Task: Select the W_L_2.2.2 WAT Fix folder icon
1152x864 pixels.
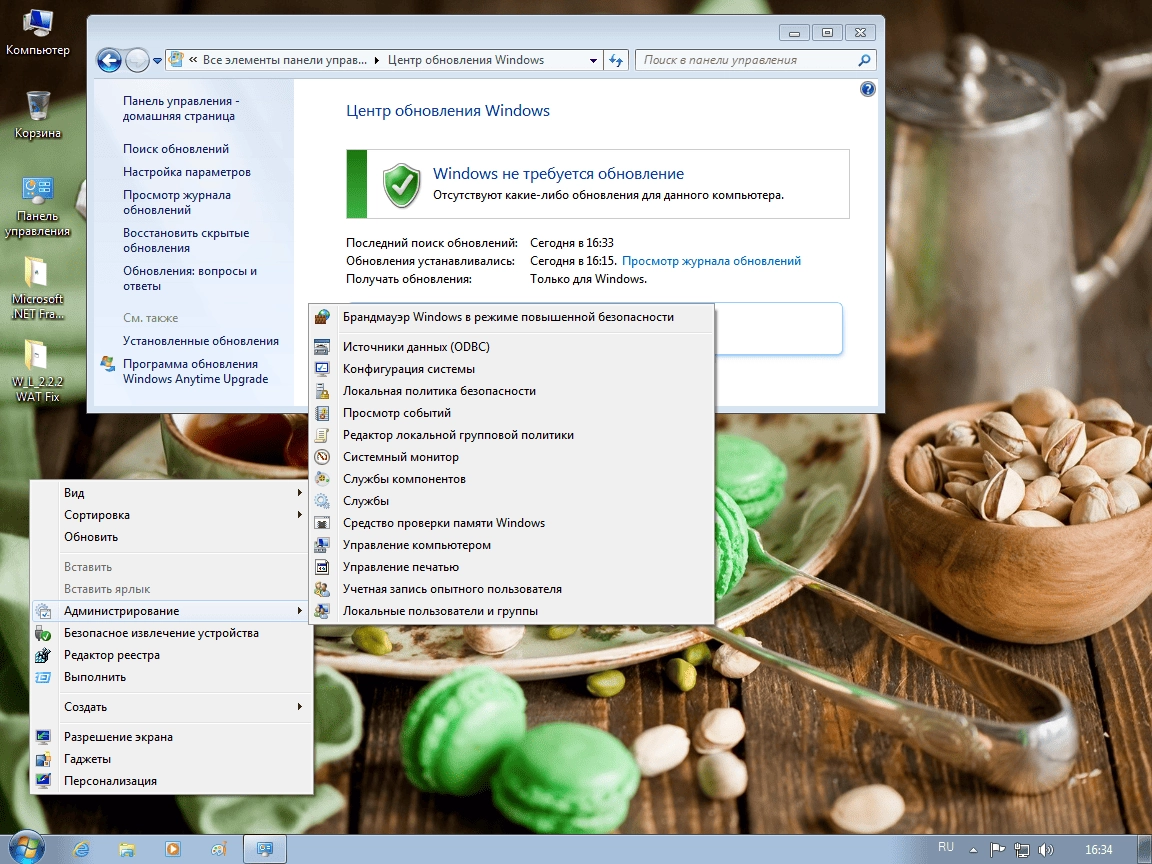Action: click(37, 371)
